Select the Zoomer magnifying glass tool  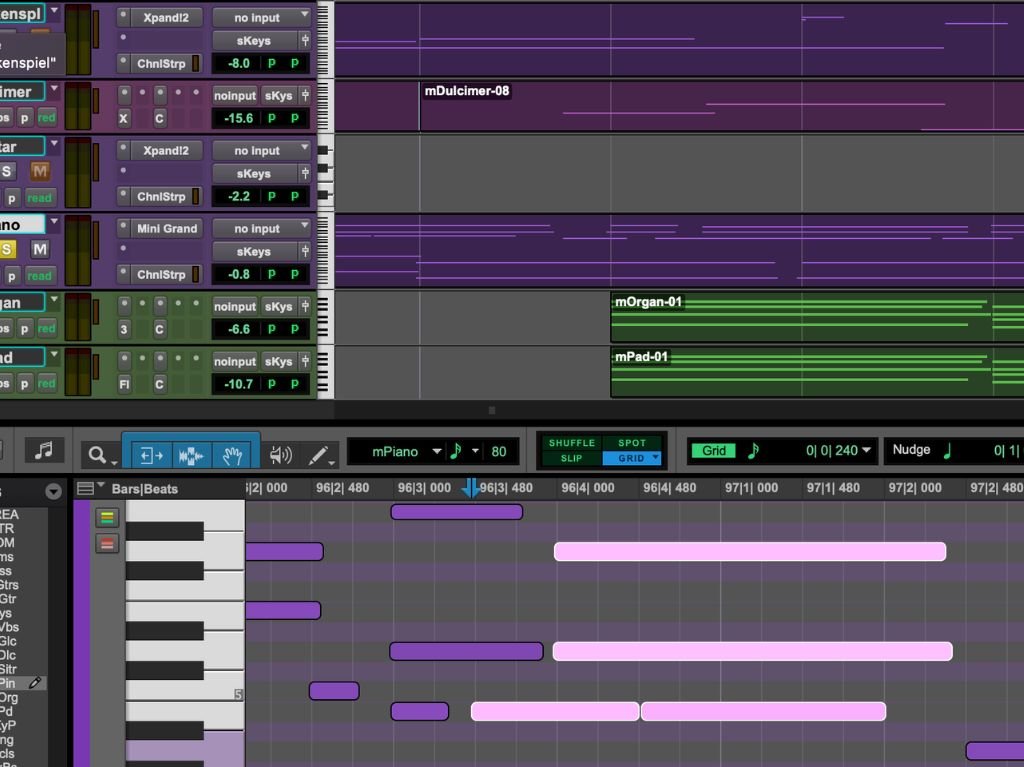click(x=97, y=455)
